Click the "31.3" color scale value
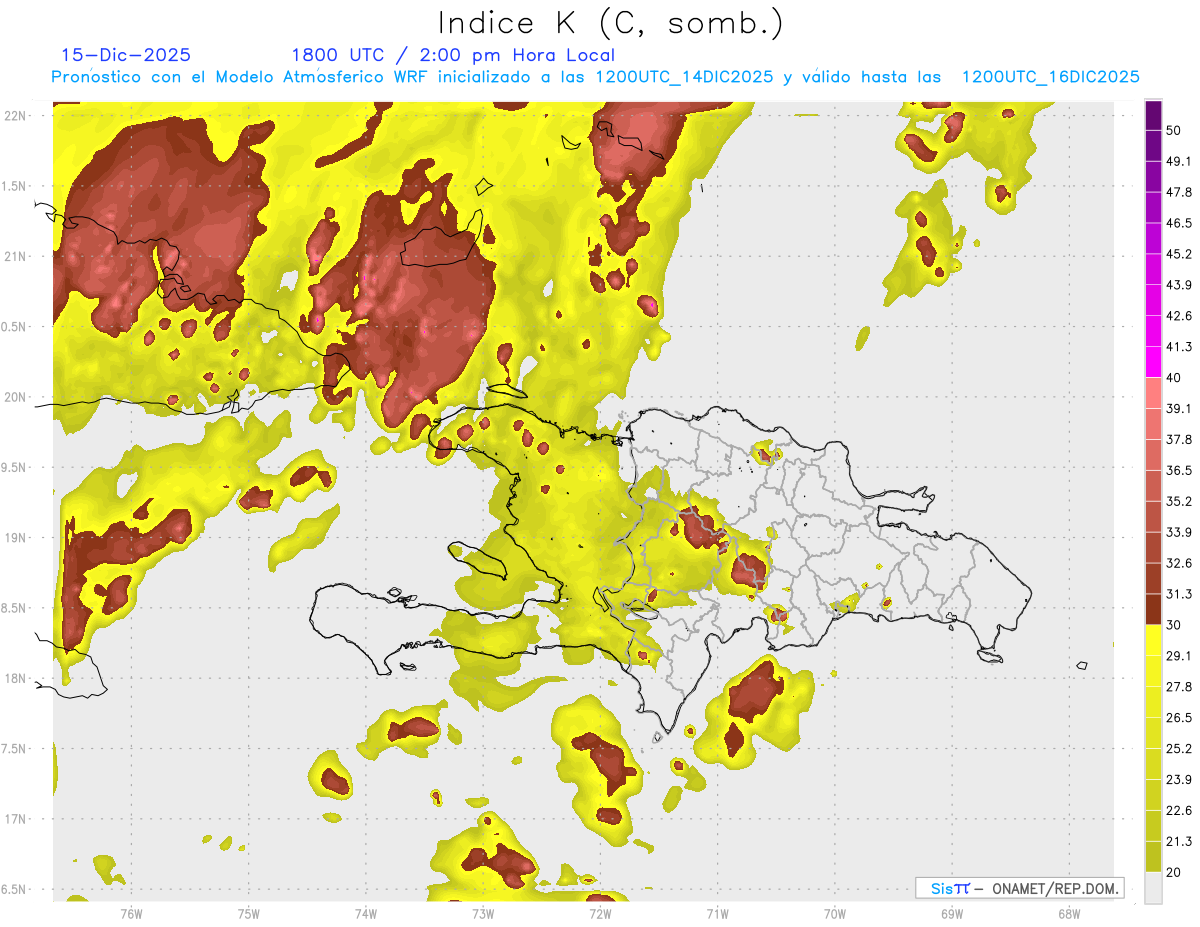This screenshot has width=1200, height=927. click(1179, 594)
